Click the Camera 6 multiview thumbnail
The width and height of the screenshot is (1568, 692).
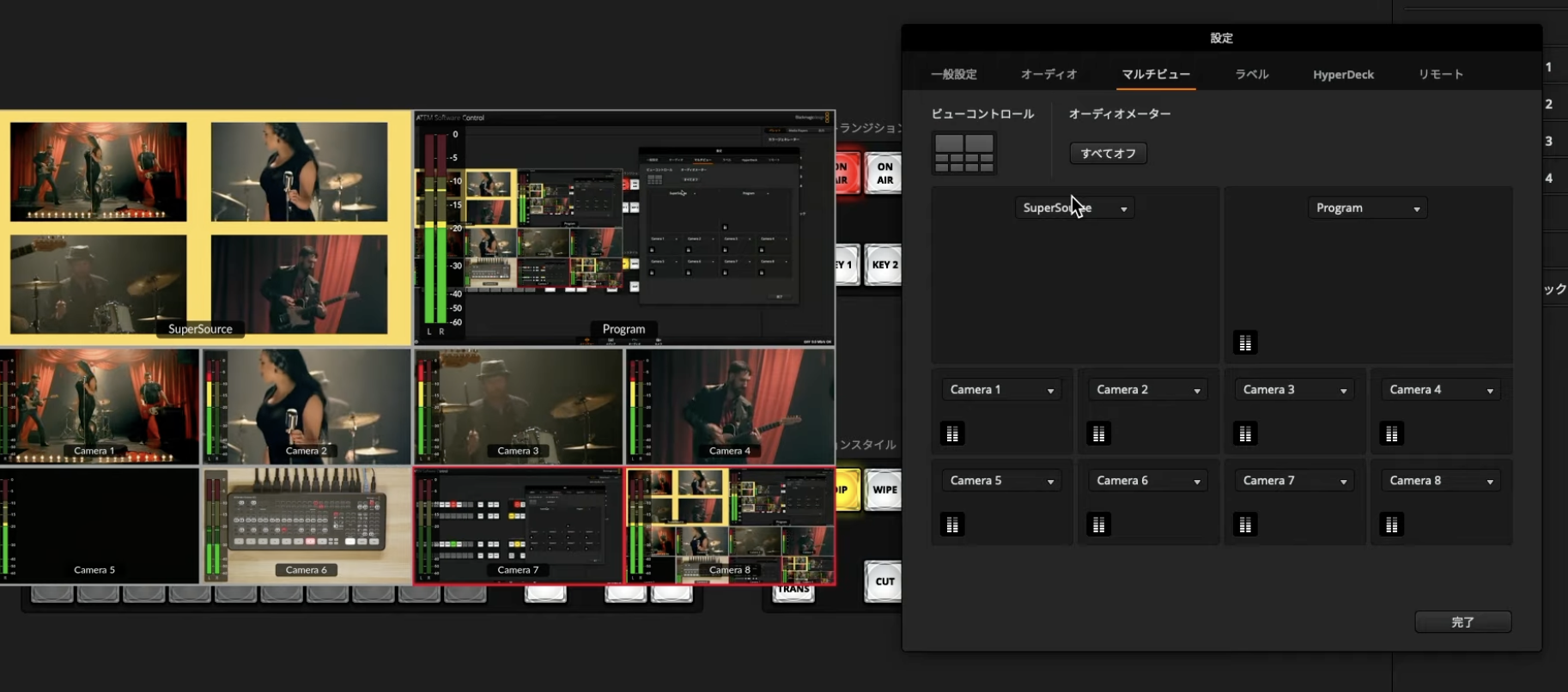pyautogui.click(x=307, y=525)
